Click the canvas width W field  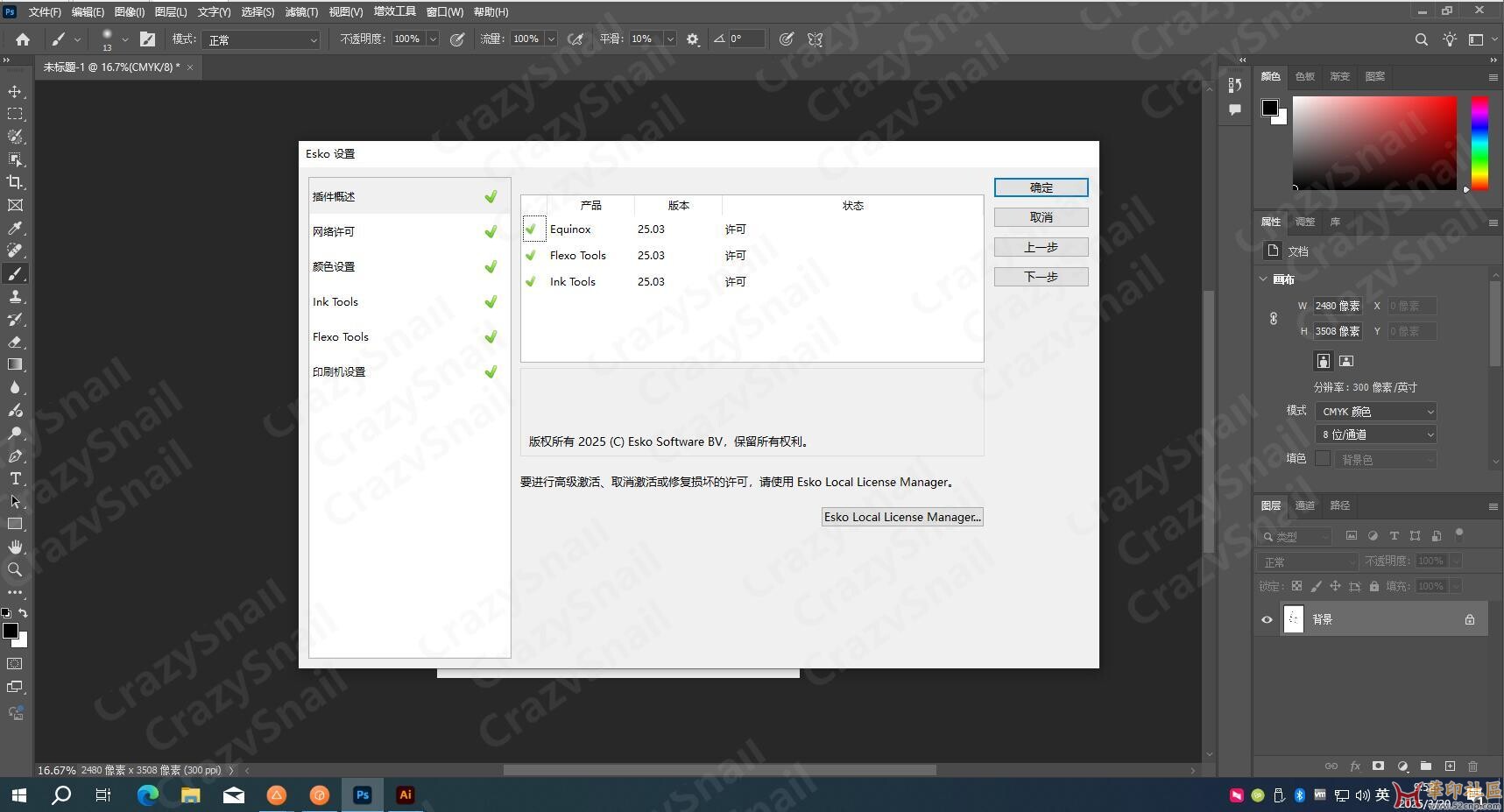[1337, 306]
